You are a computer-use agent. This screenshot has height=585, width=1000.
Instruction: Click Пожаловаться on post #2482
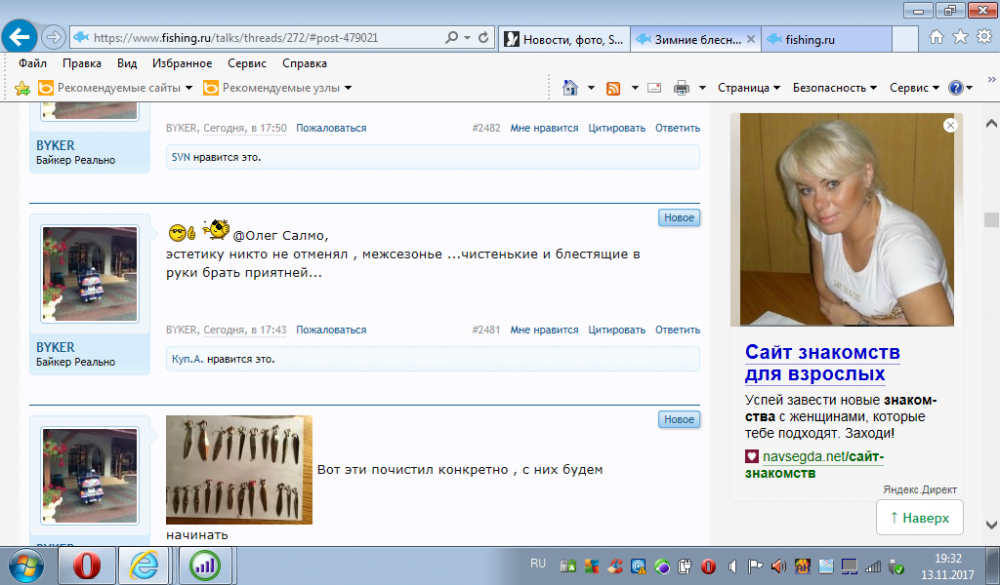coord(331,128)
